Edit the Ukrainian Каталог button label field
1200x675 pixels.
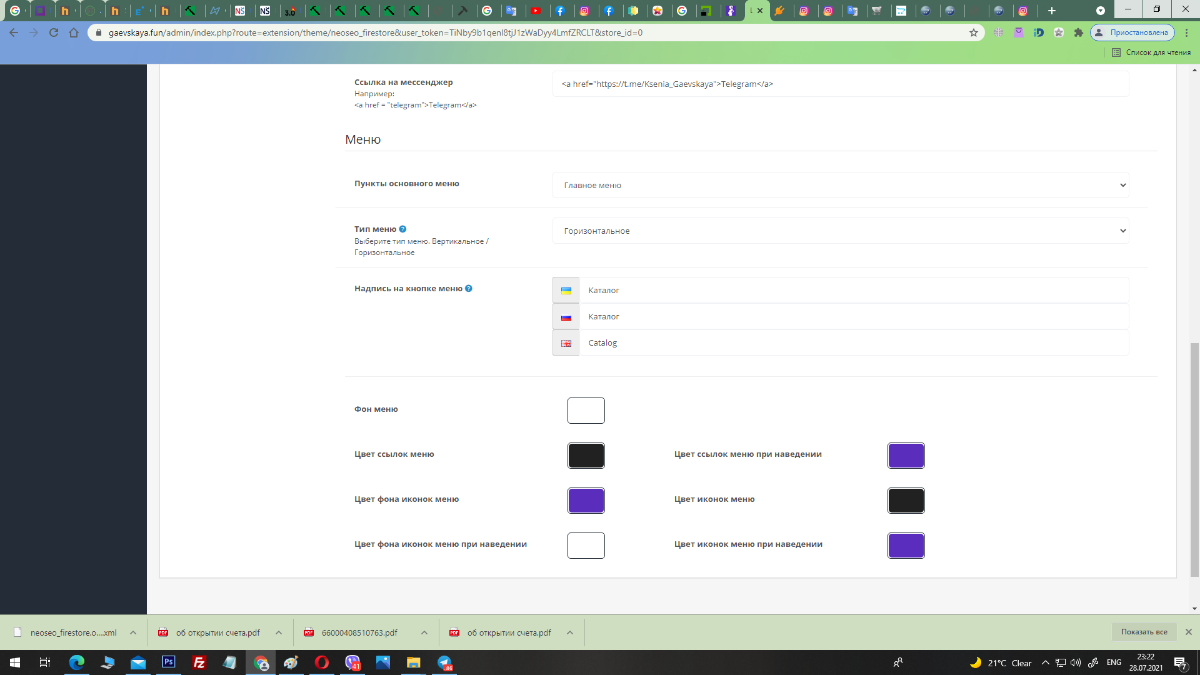coord(854,290)
